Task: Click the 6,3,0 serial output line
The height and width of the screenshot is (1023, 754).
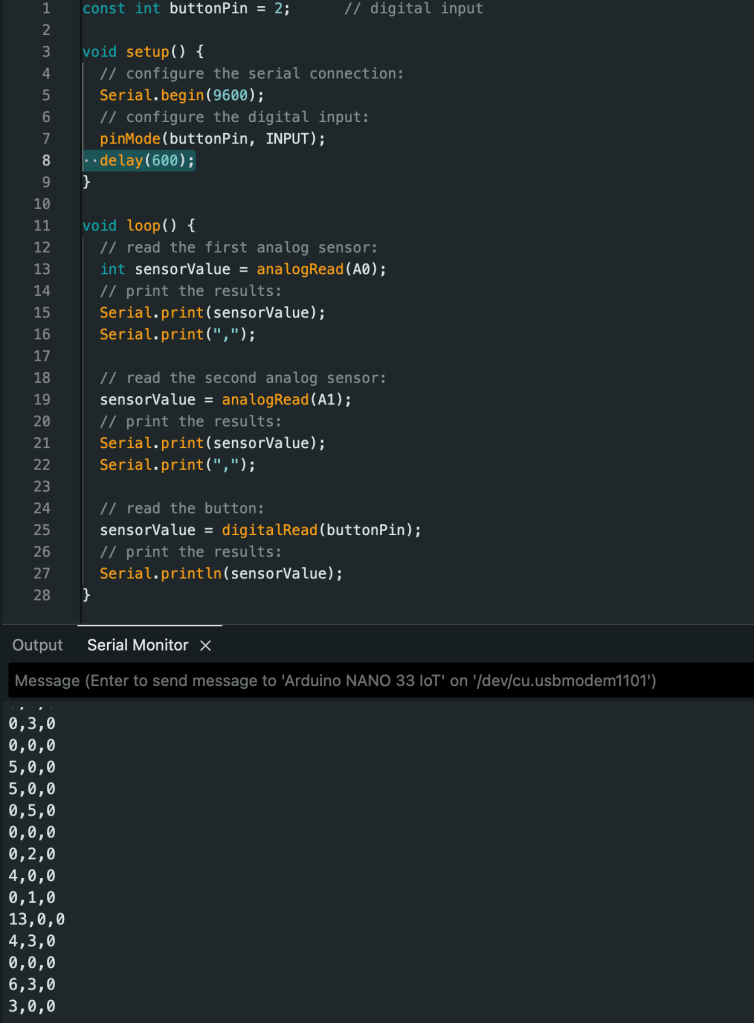Action: (32, 984)
